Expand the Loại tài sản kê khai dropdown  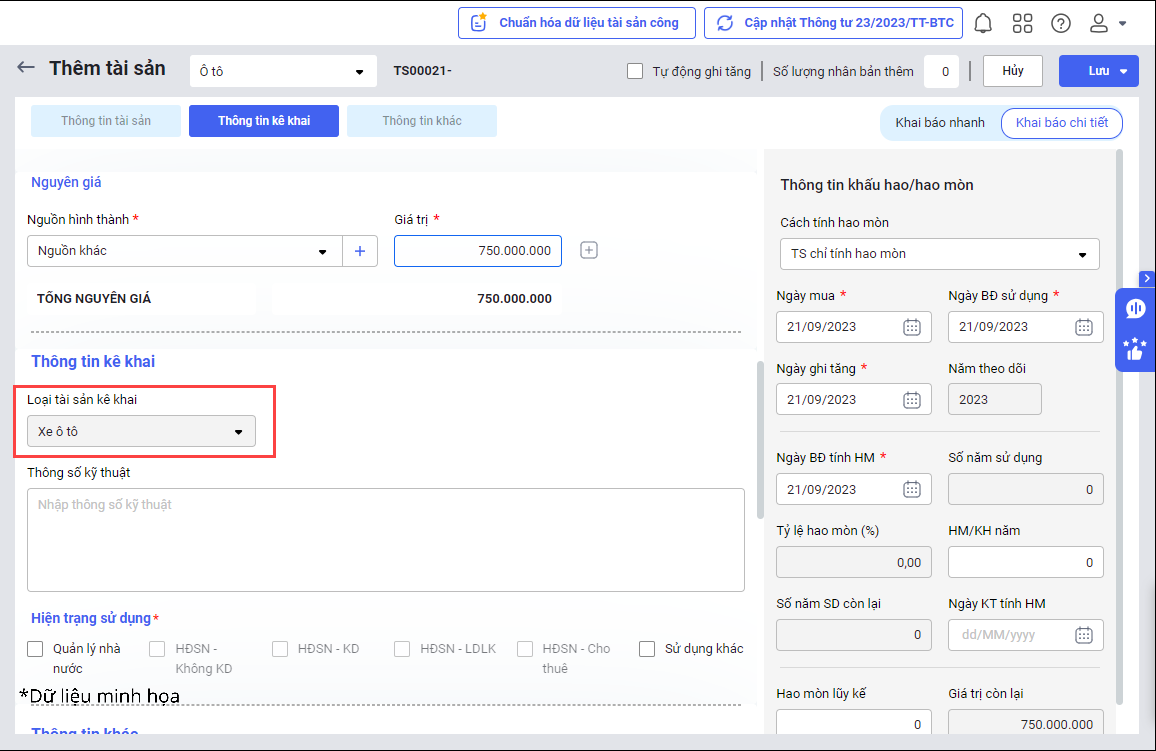coord(141,432)
